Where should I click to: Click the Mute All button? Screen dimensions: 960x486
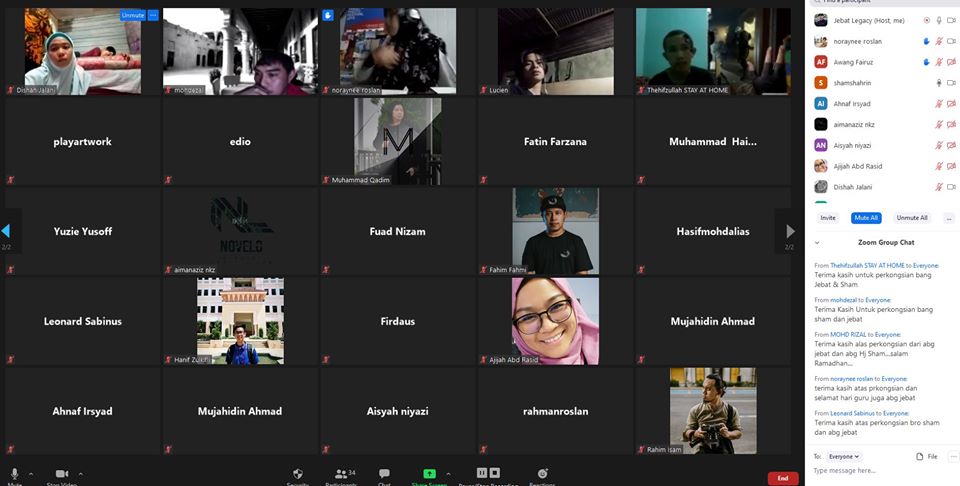tap(866, 217)
